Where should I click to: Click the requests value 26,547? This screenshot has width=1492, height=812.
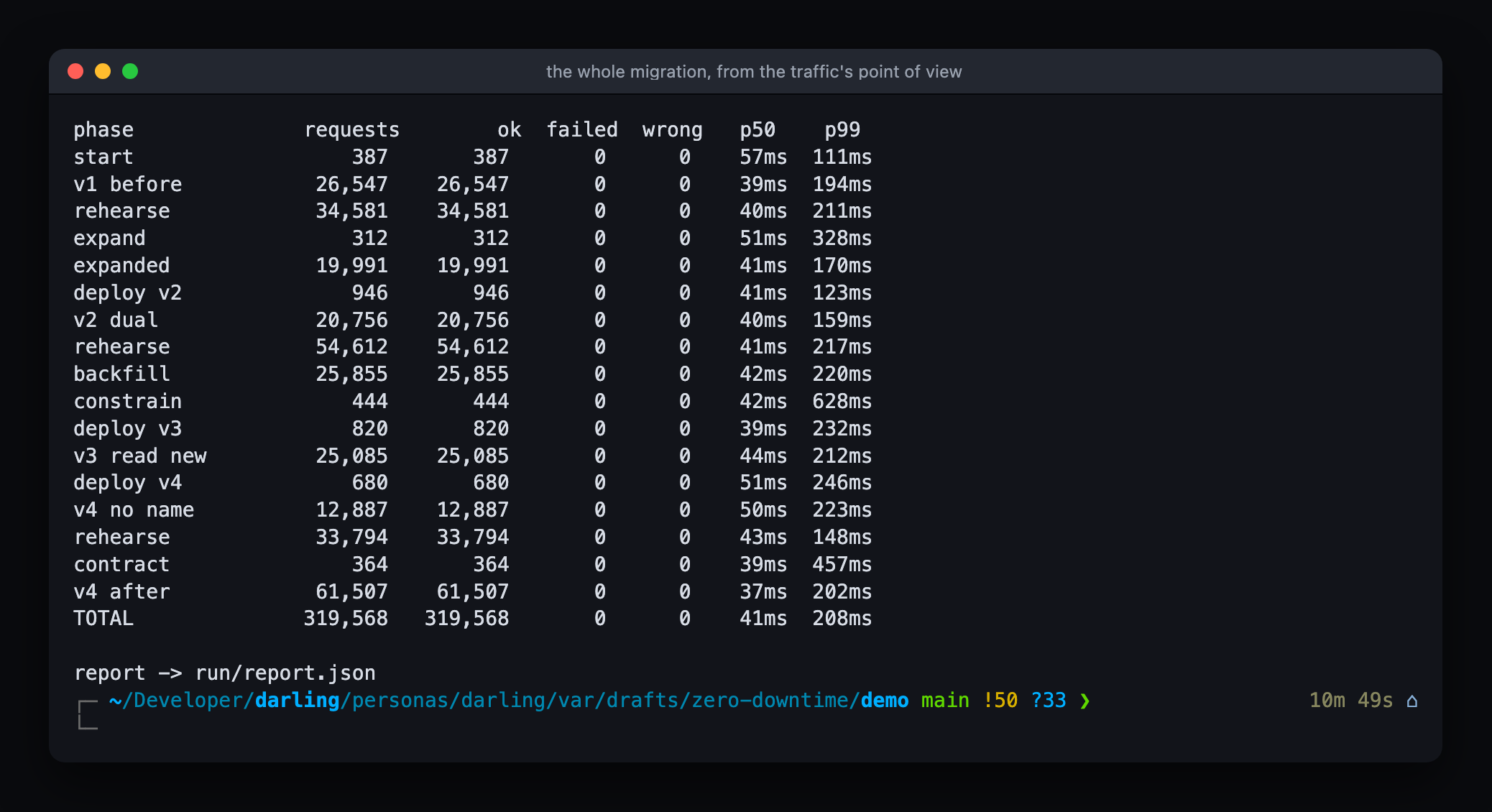352,185
